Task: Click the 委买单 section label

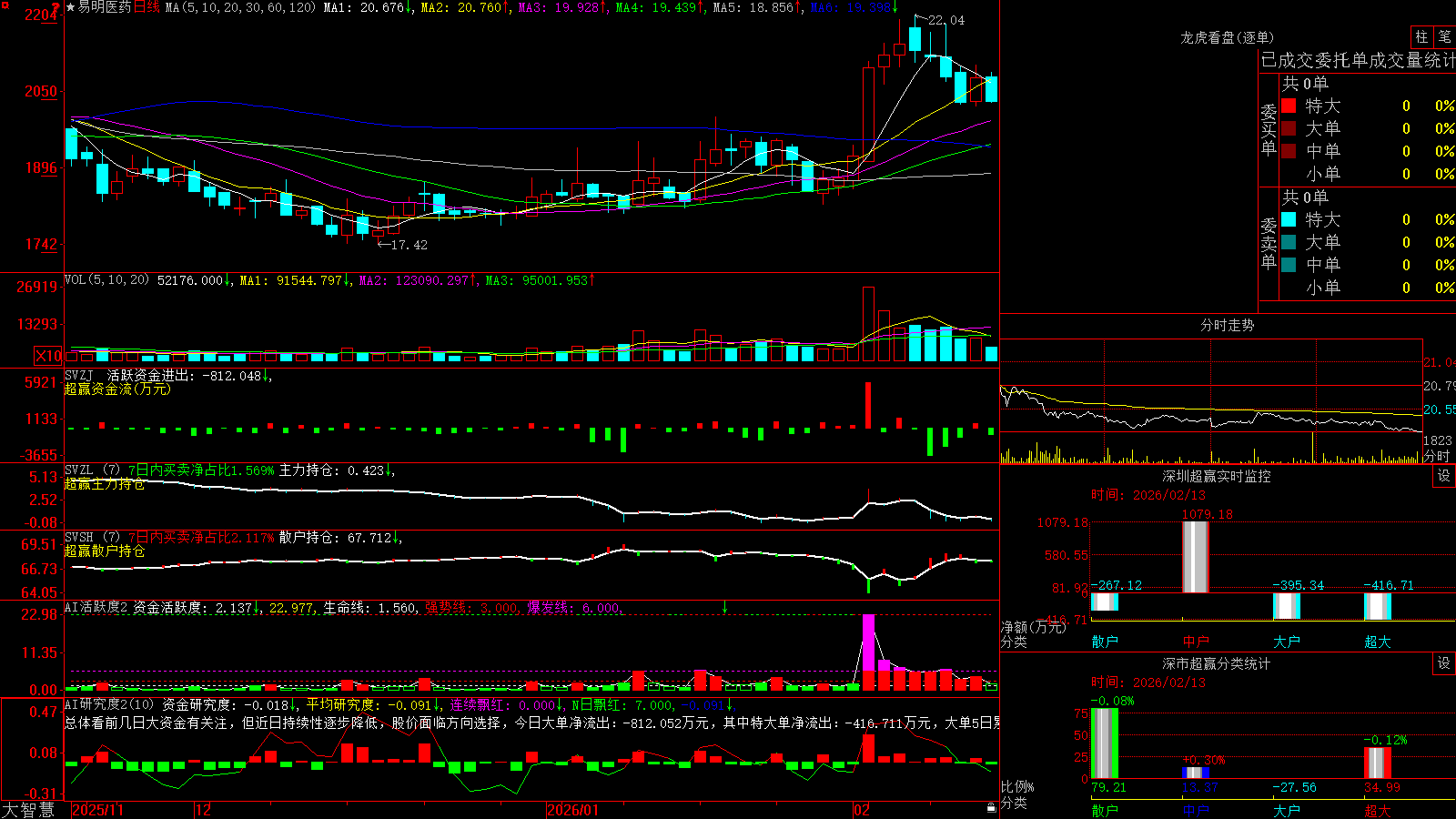Action: pos(1269,130)
